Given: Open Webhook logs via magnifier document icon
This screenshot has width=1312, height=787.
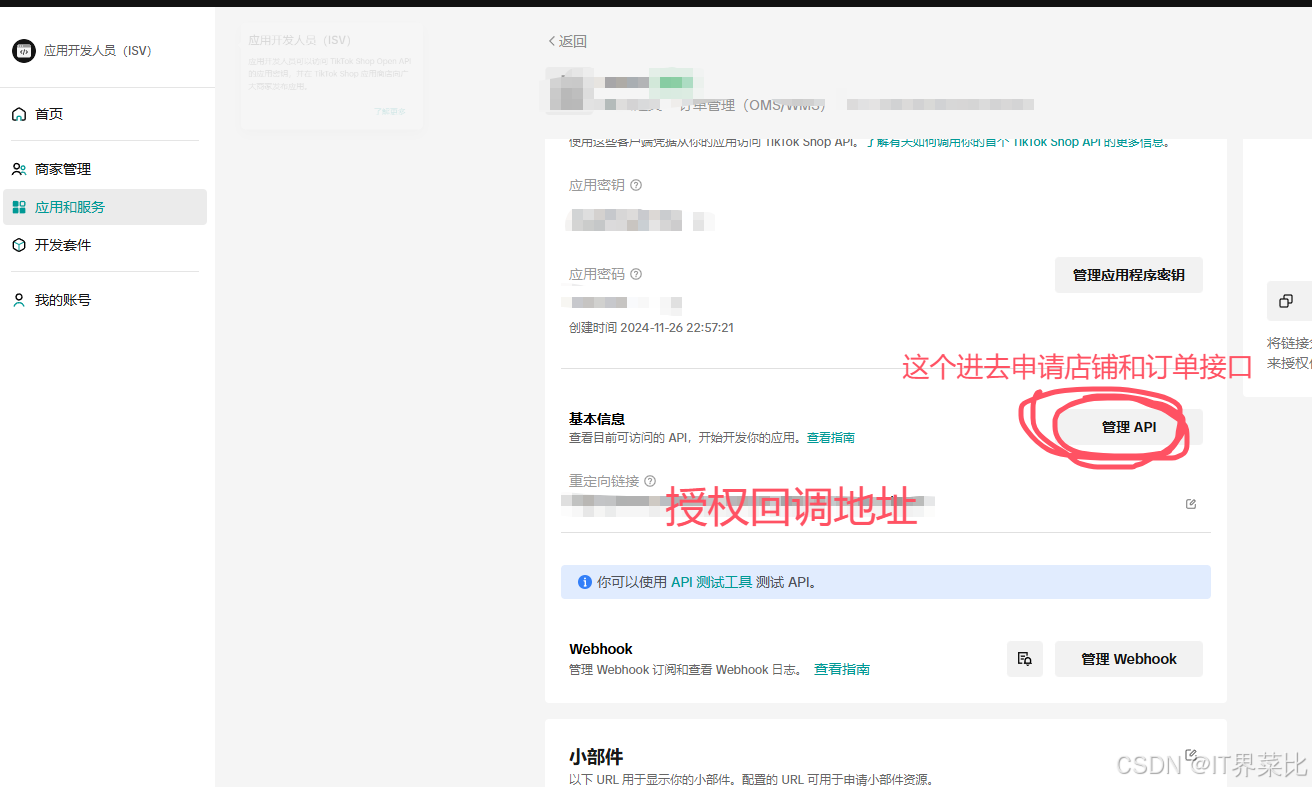Looking at the screenshot, I should pos(1025,659).
